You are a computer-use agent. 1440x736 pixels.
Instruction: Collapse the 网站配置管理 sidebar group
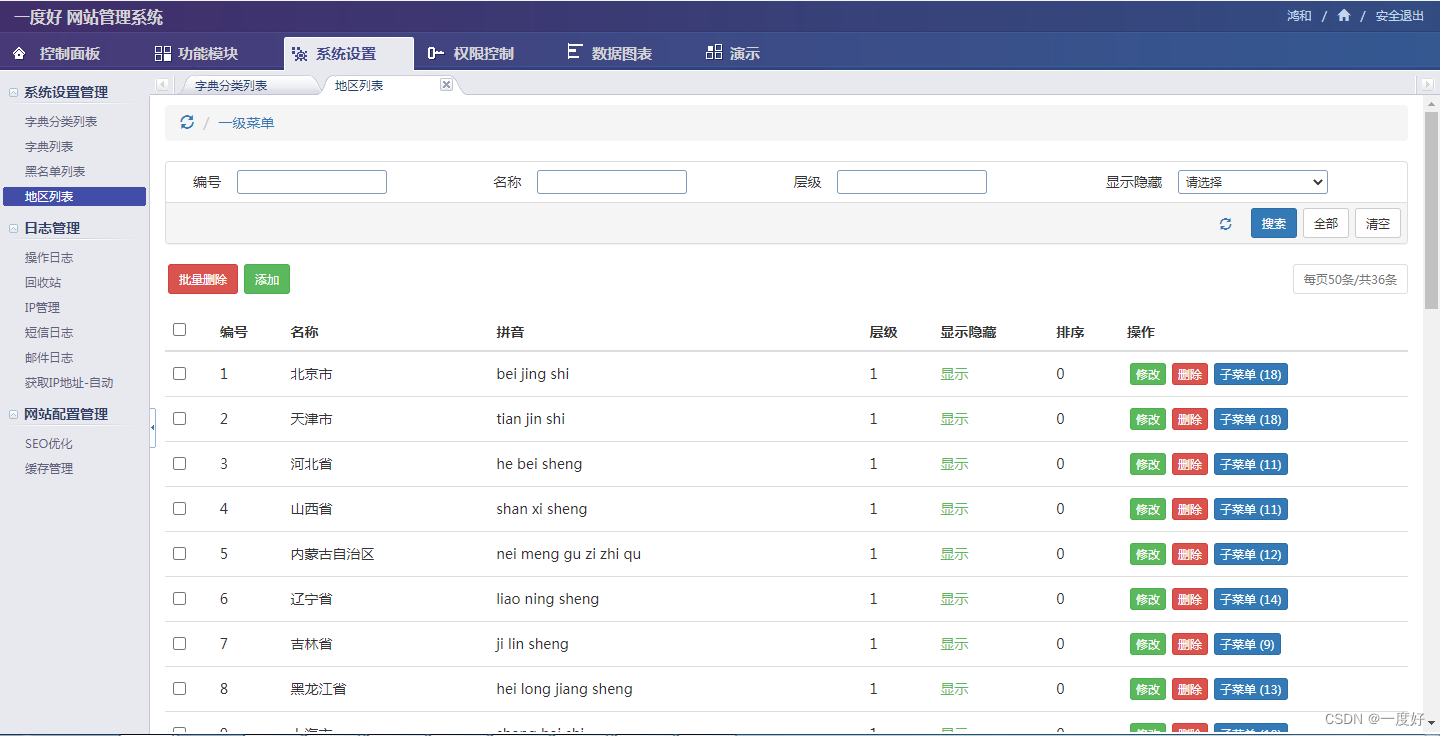13,414
